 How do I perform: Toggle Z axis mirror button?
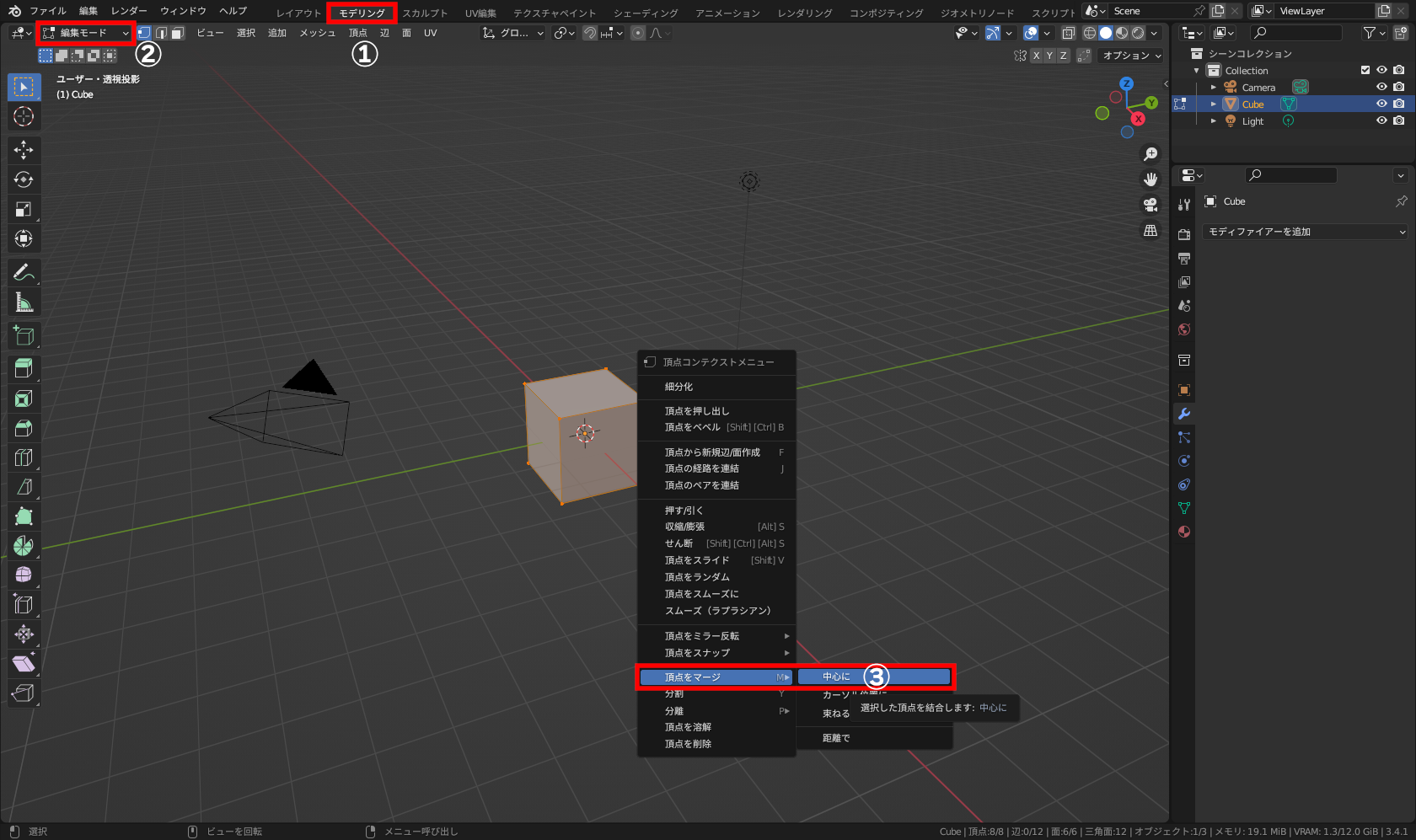(1063, 56)
